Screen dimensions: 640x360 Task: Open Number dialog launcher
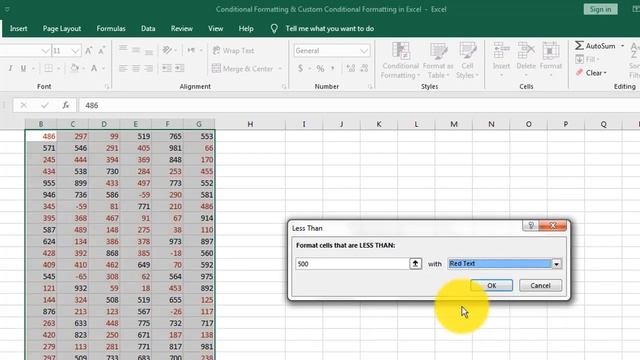point(370,87)
